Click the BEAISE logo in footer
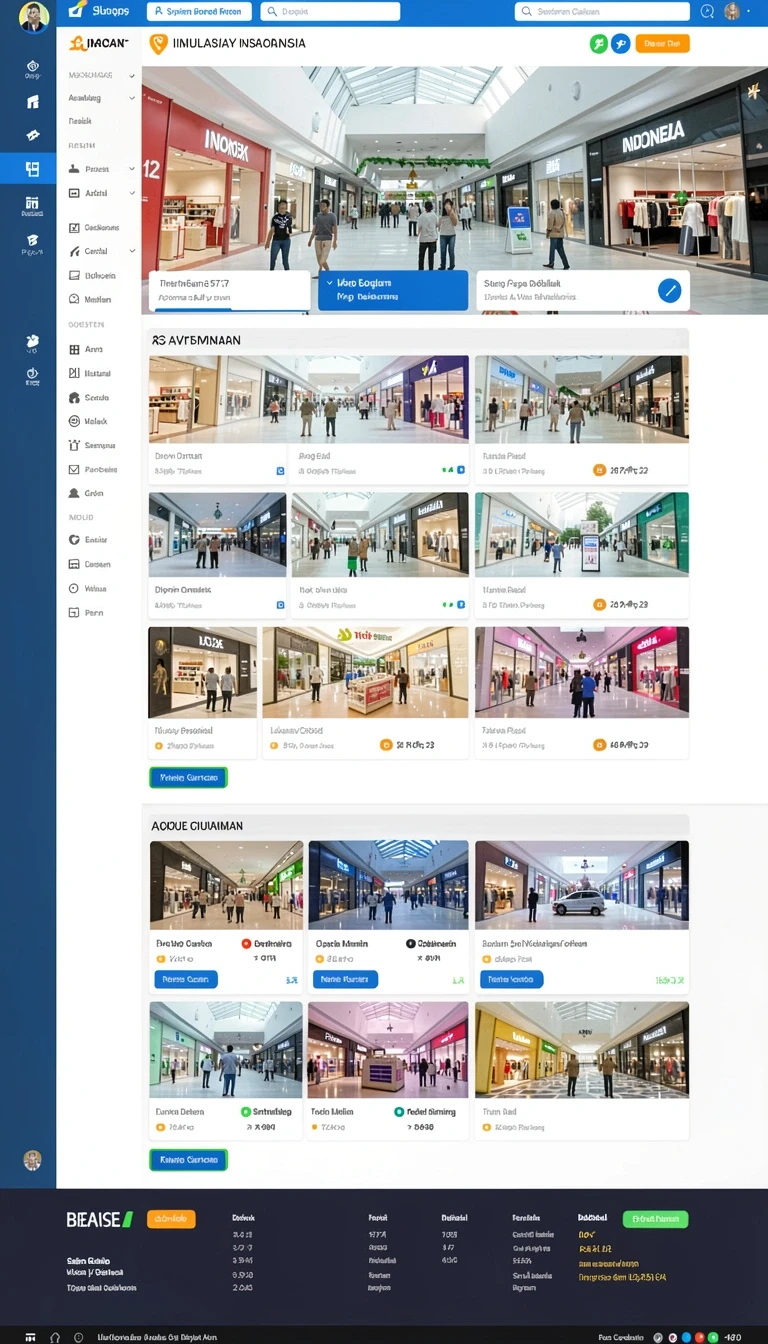The image size is (768, 1344). click(x=99, y=1219)
